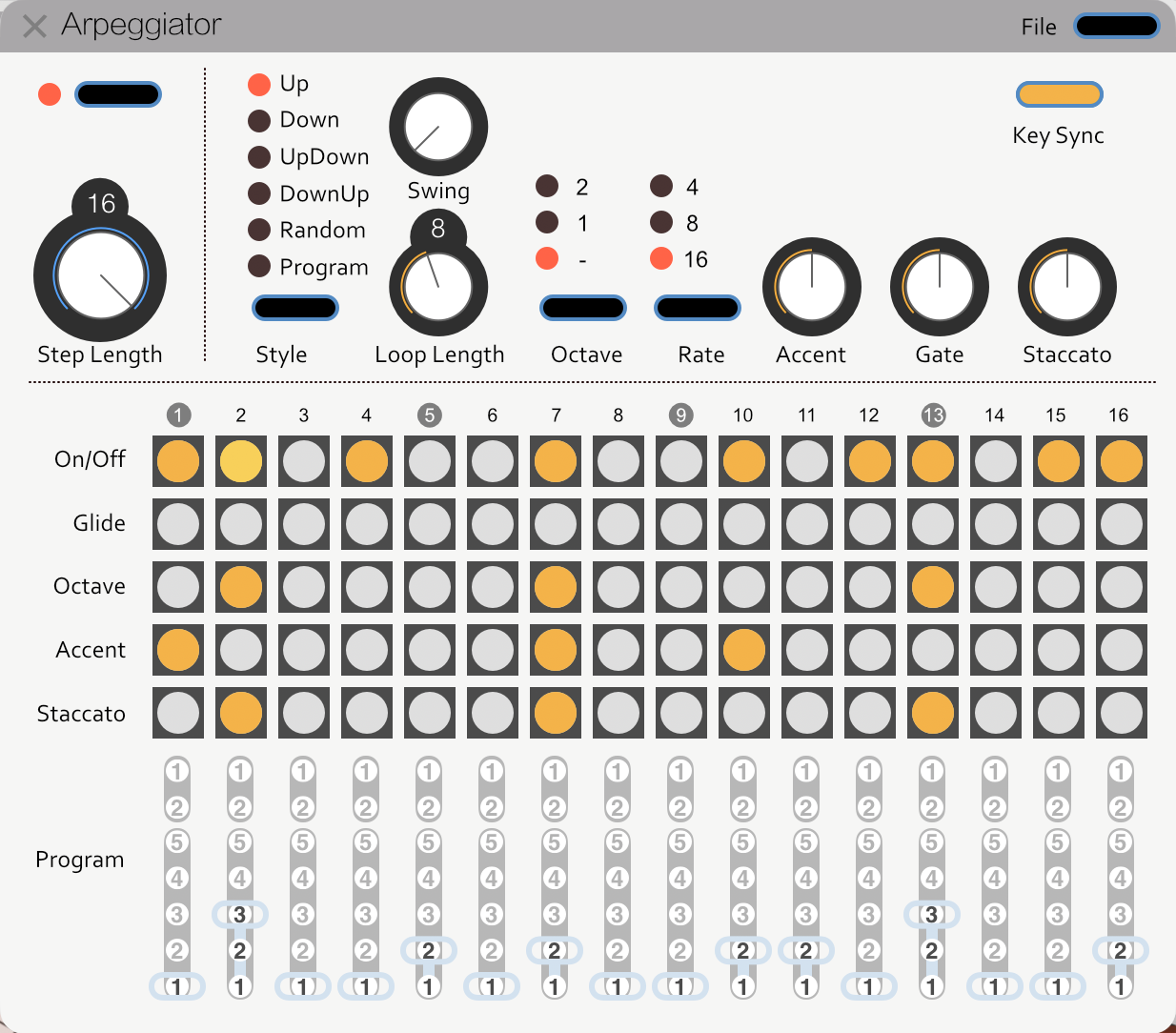Click the Octave selector button

pos(583,308)
